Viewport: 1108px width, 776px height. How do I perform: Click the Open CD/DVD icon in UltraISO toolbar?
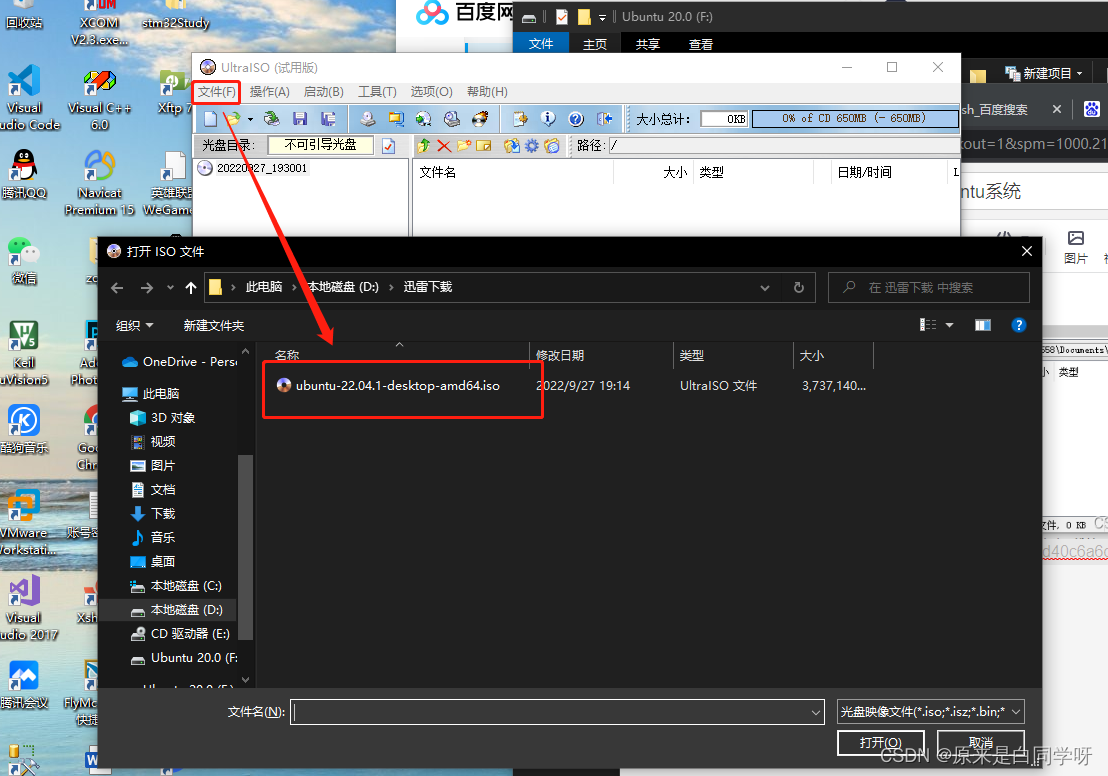tap(271, 119)
